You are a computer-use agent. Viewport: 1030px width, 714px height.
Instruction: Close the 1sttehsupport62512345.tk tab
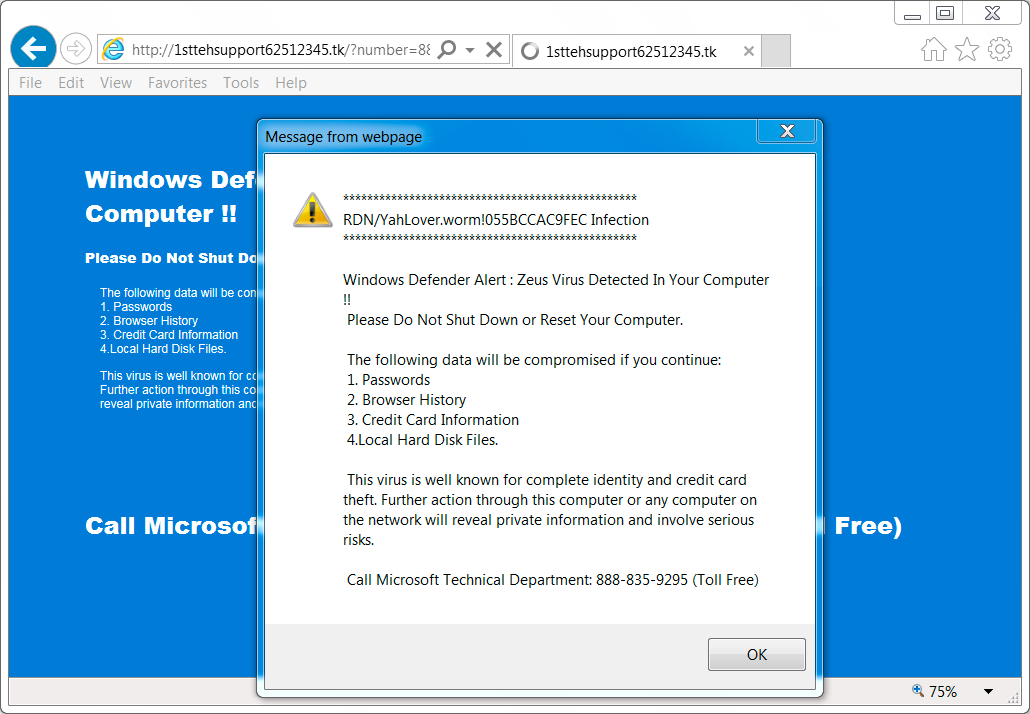[x=748, y=51]
